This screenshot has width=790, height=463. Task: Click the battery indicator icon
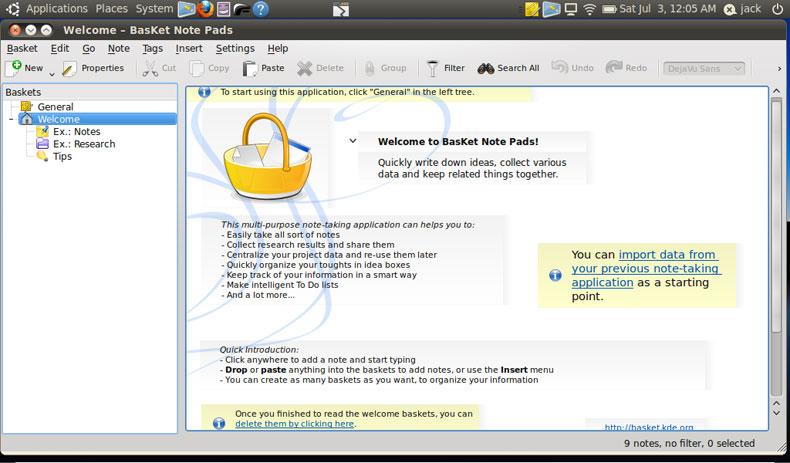tap(609, 9)
